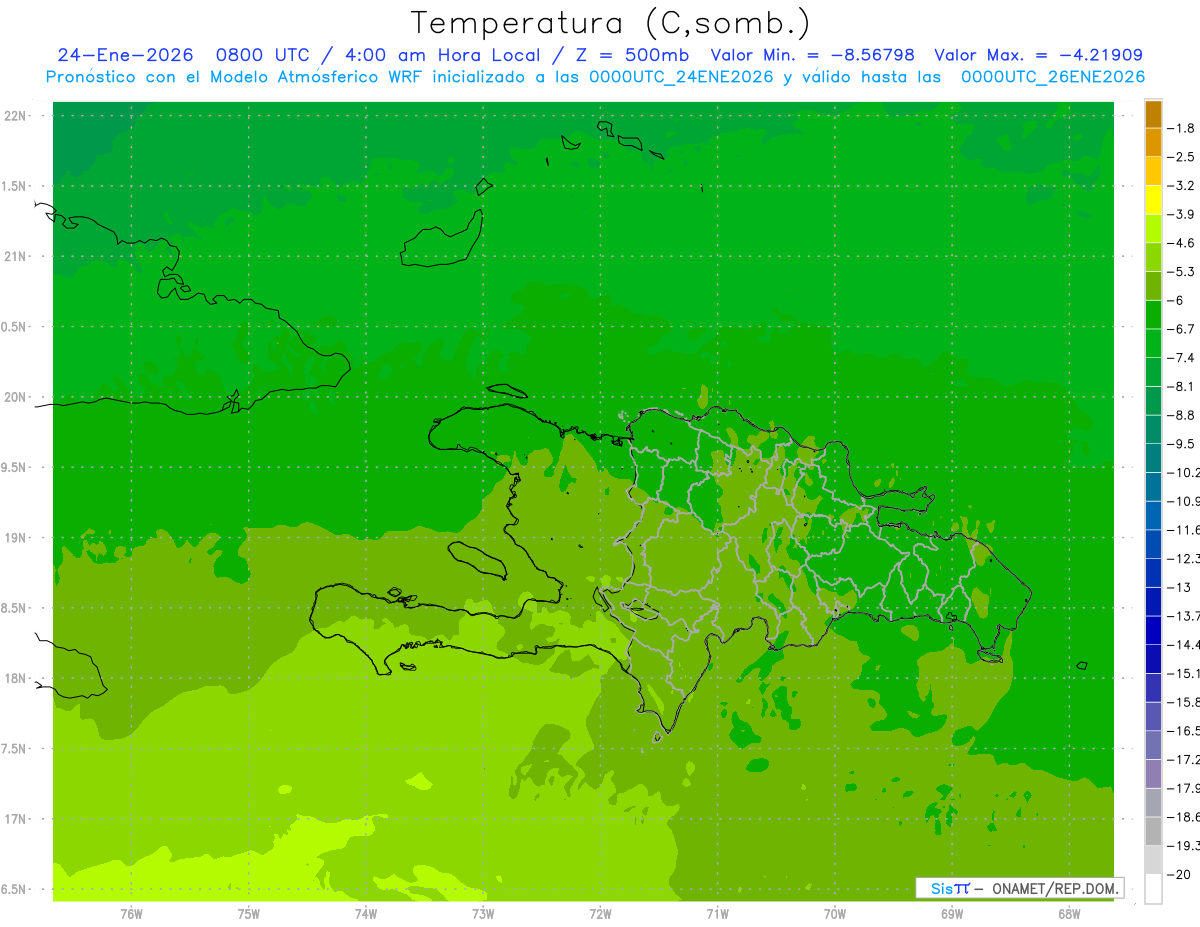The height and width of the screenshot is (927, 1200).
Task: Select the initialization time '0000UTC_24ENE2026'
Action: tap(681, 76)
